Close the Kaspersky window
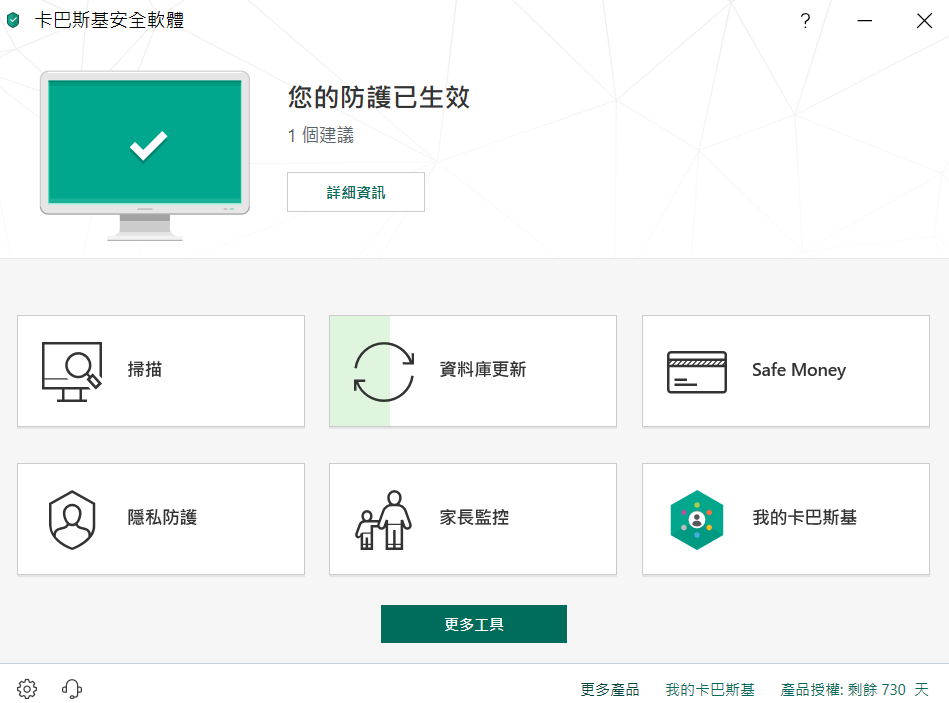 924,21
